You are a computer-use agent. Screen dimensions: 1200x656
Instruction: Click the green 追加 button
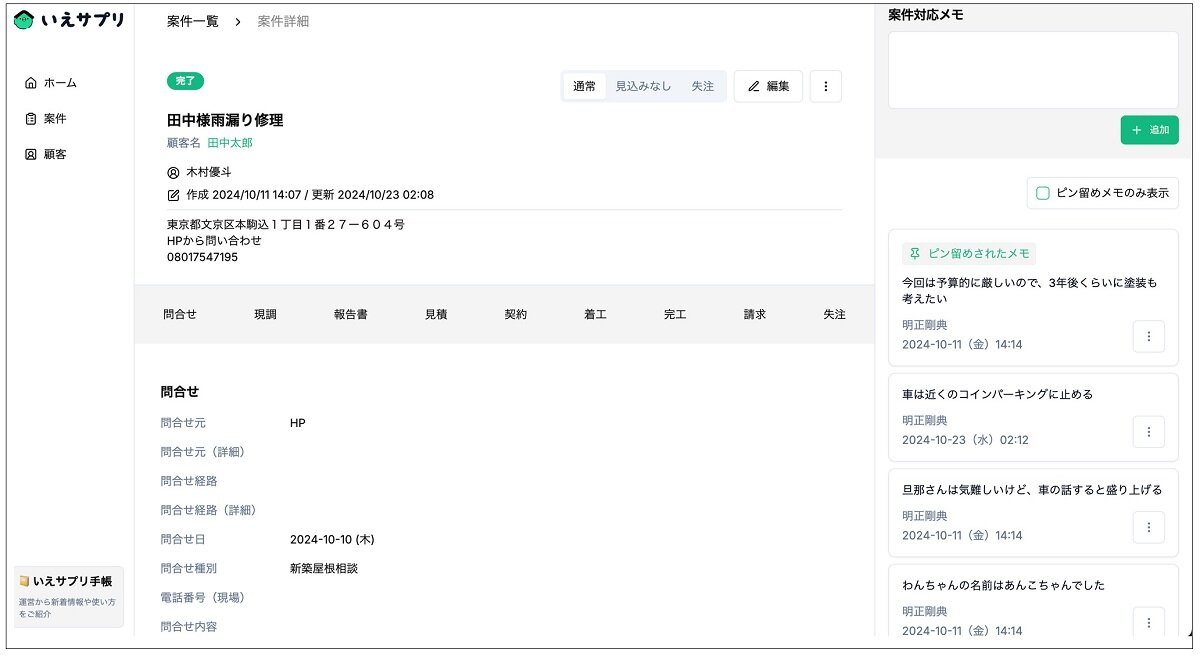1149,131
